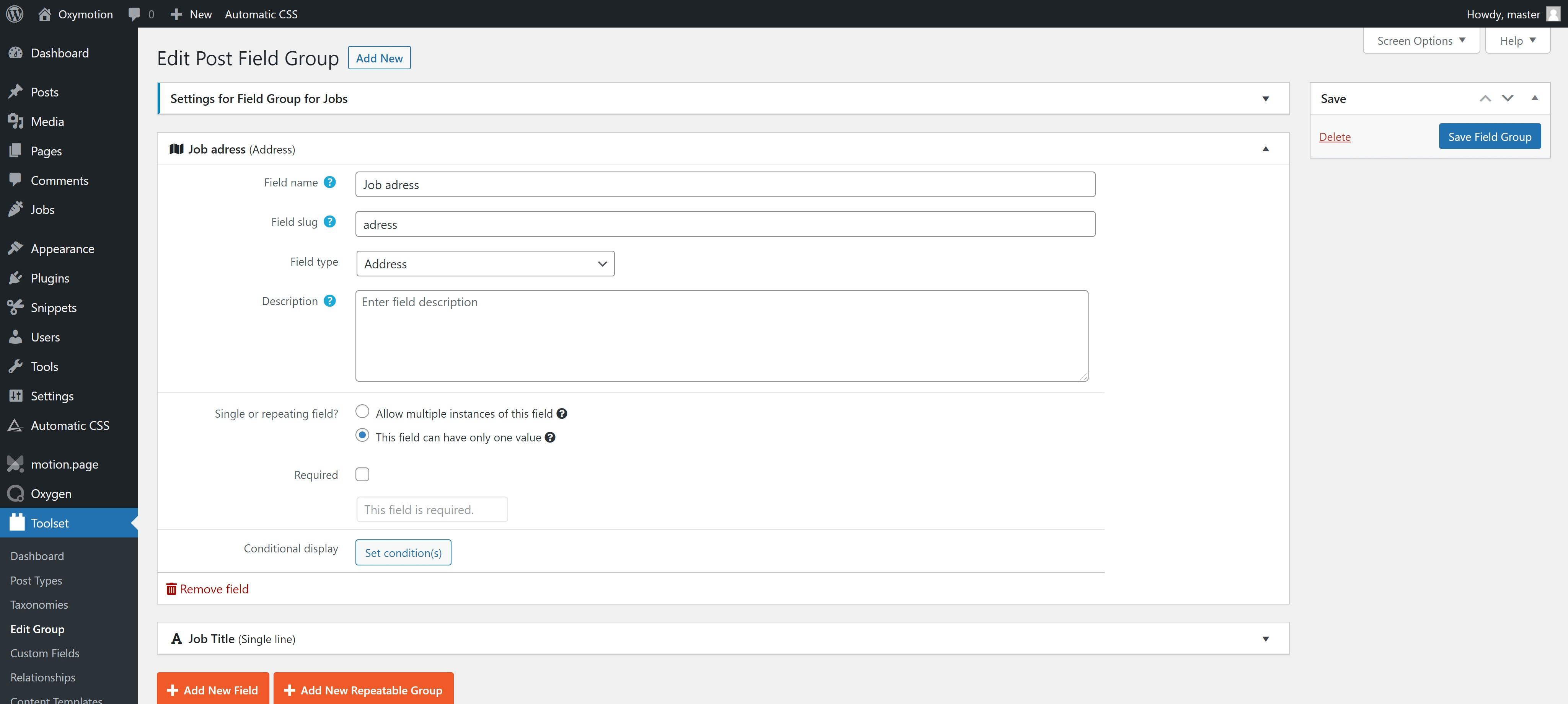
Task: Move Save box up with chevron
Action: [x=1485, y=99]
